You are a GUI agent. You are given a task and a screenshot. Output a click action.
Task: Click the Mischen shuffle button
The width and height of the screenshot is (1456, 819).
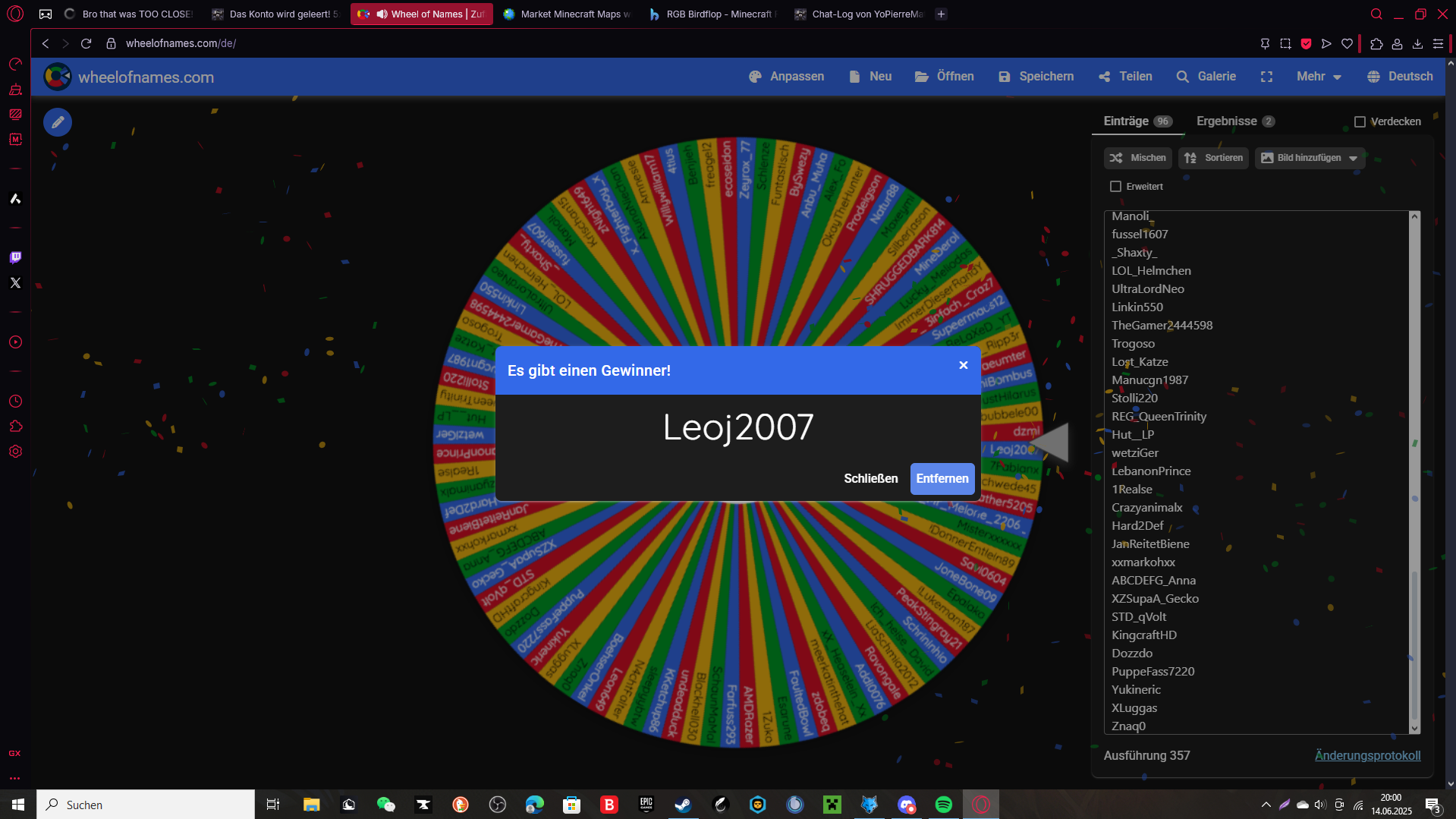1137,158
